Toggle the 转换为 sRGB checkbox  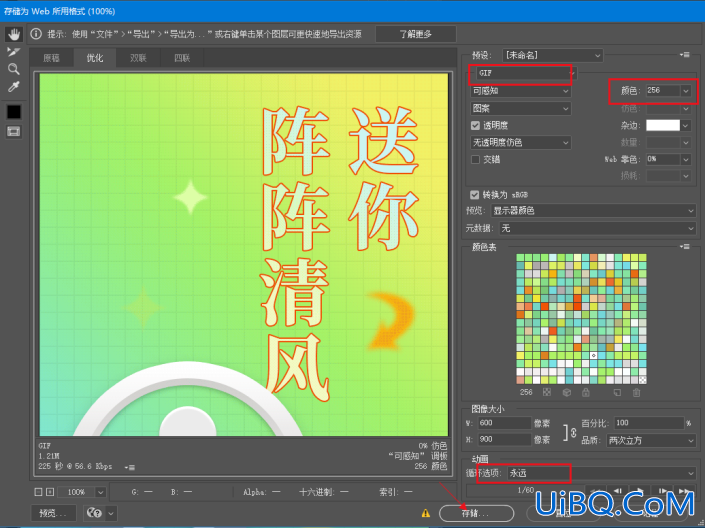pyautogui.click(x=474, y=195)
